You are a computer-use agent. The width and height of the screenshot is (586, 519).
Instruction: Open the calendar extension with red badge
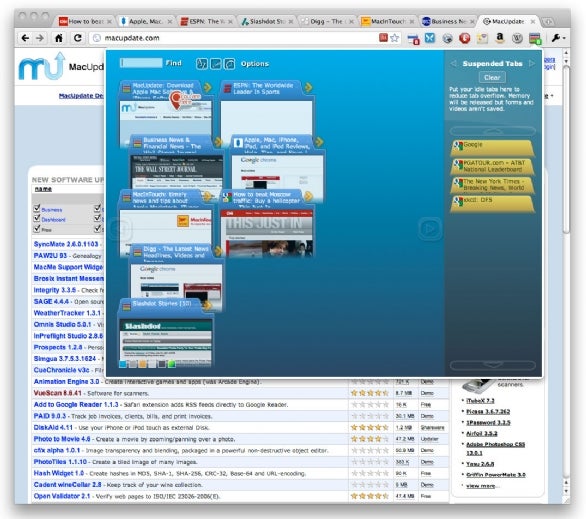click(413, 39)
